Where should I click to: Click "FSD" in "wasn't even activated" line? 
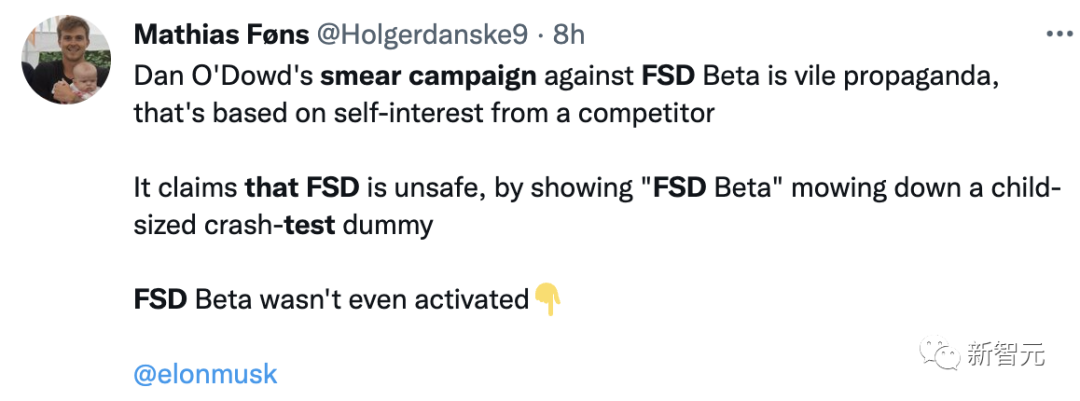[x=160, y=299]
